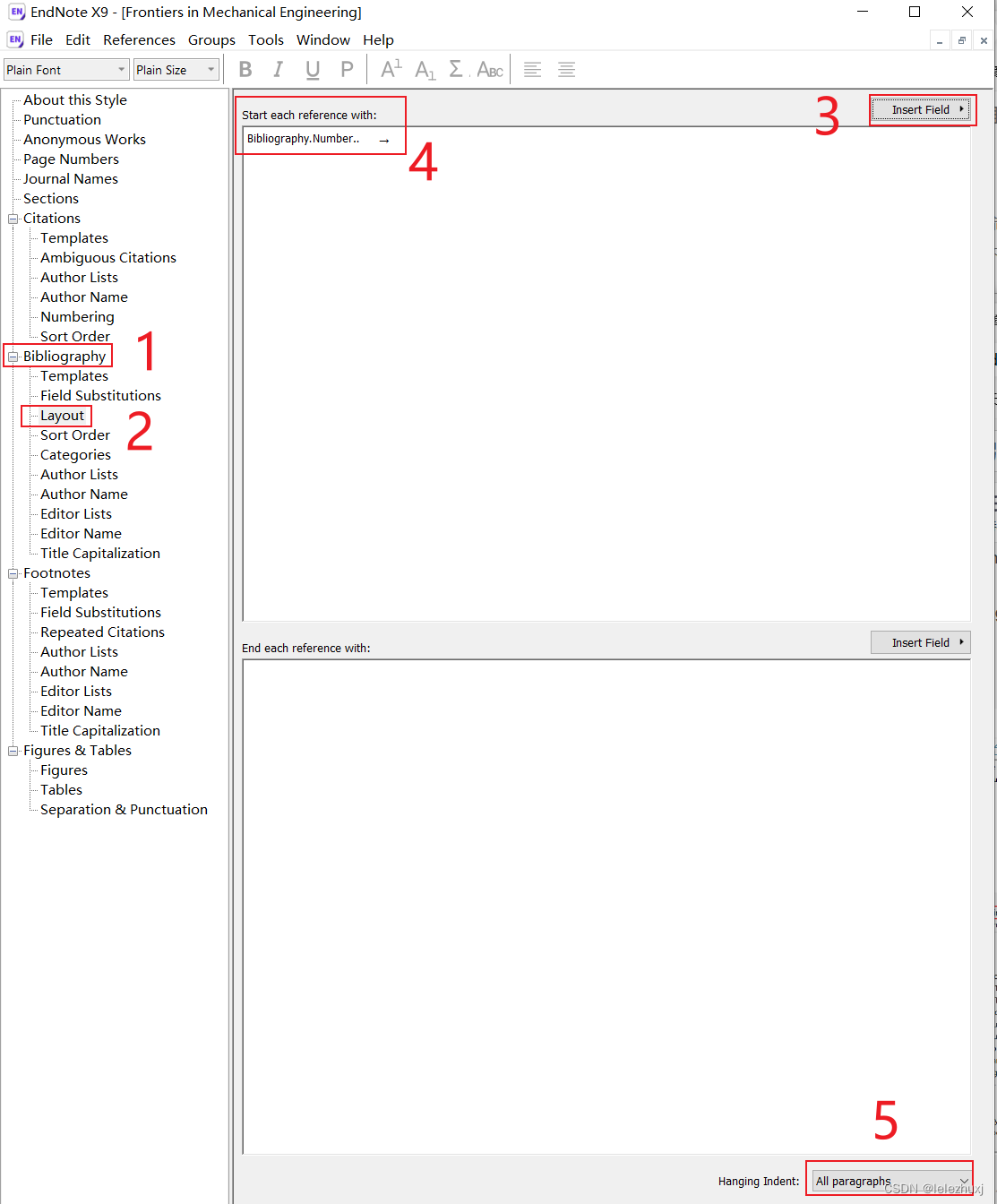Select Separation & Punctuation
This screenshot has height=1204, width=997.
pos(124,810)
